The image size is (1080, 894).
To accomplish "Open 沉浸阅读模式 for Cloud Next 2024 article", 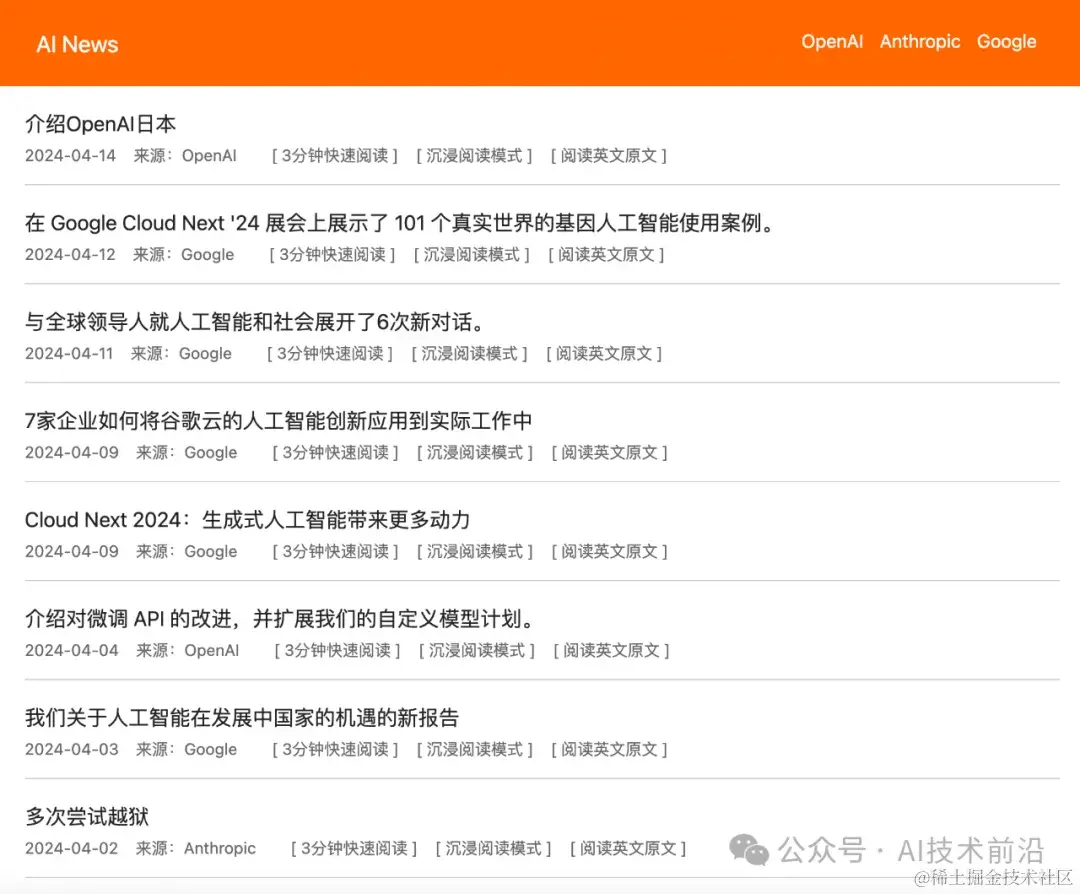I will (475, 552).
